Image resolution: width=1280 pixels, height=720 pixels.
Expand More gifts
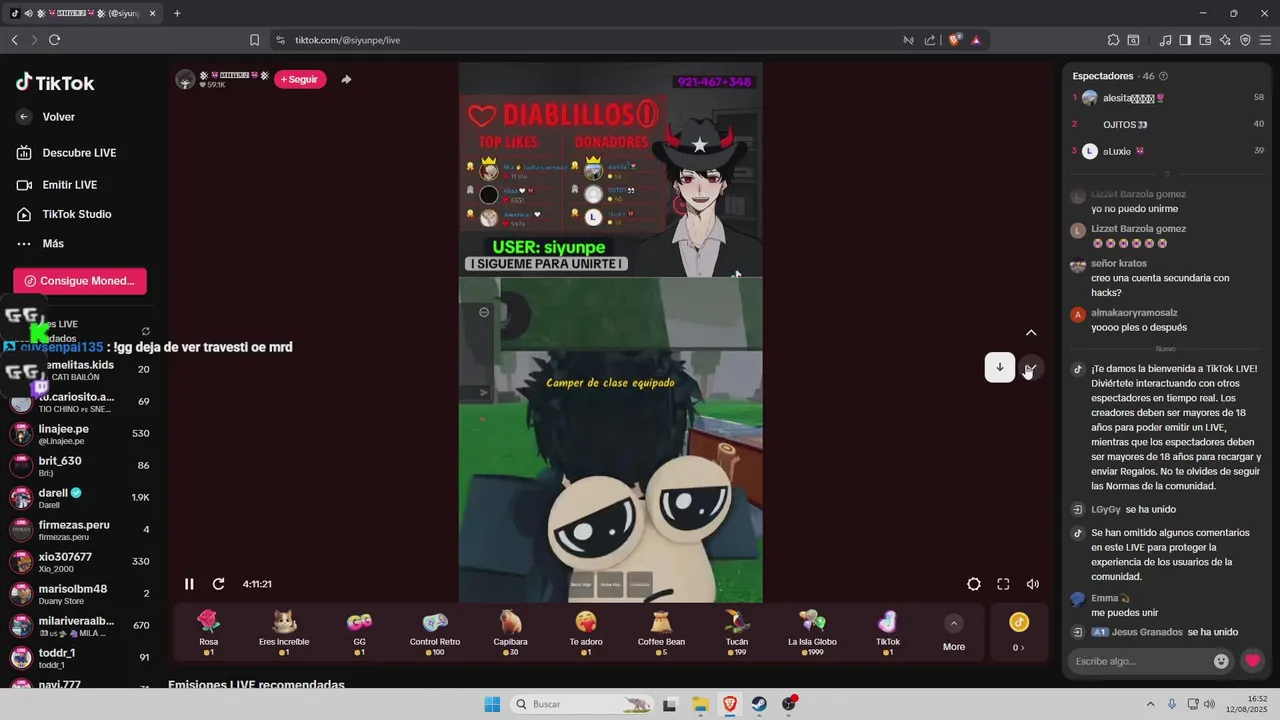coord(954,632)
